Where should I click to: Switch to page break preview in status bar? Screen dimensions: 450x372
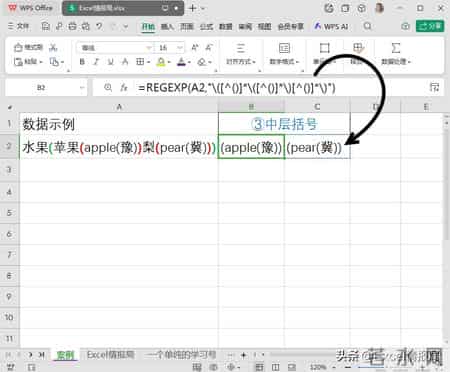pyautogui.click(x=275, y=367)
